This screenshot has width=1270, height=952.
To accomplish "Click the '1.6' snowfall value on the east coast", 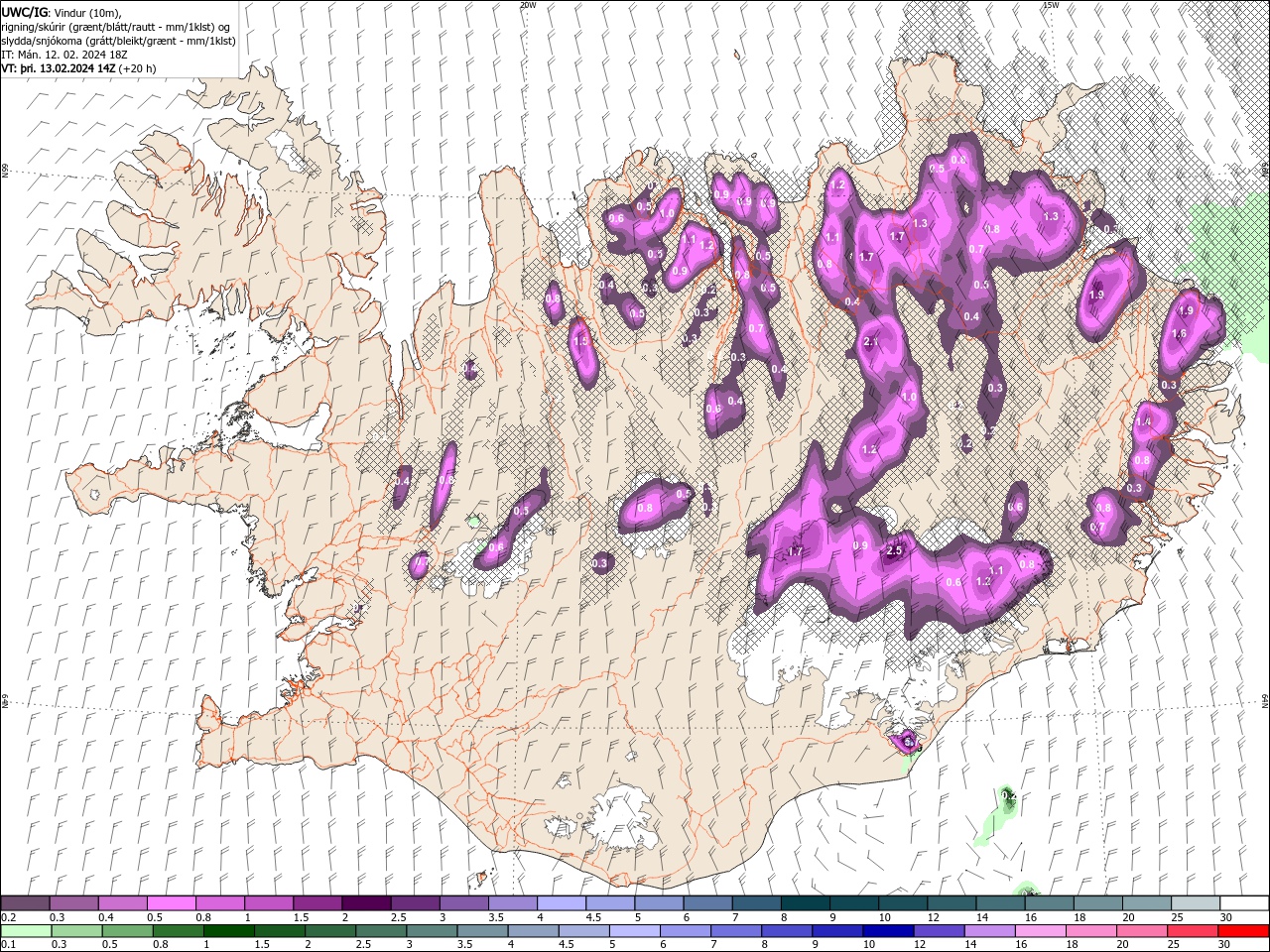I will tap(1179, 334).
